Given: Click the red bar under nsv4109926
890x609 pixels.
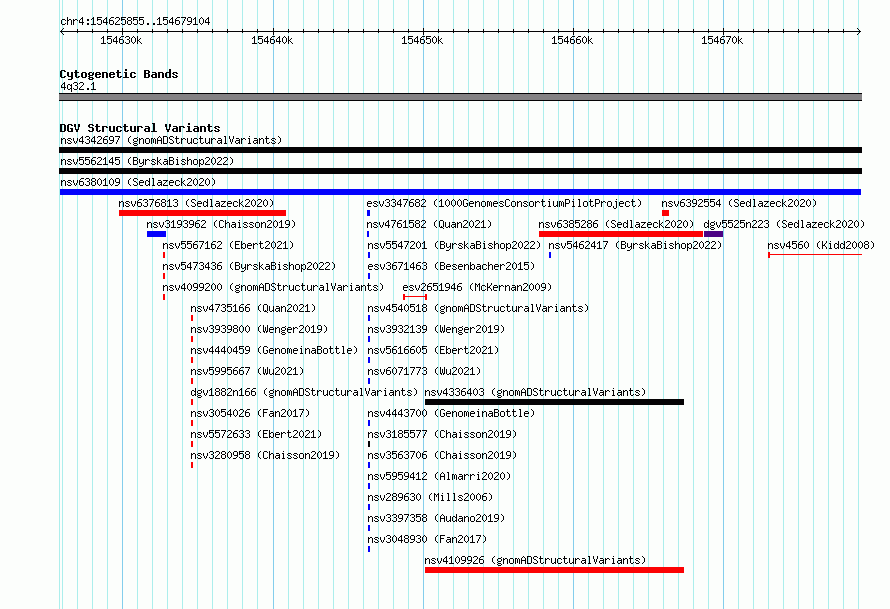Looking at the screenshot, I should coord(554,570).
